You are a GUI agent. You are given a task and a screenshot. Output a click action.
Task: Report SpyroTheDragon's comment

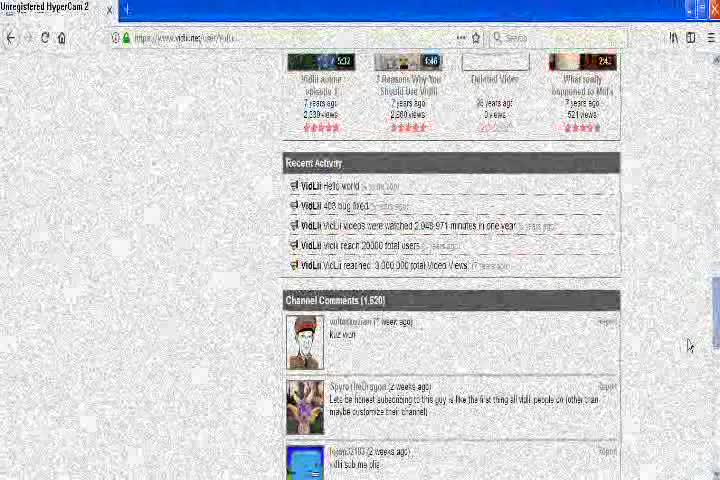(608, 387)
